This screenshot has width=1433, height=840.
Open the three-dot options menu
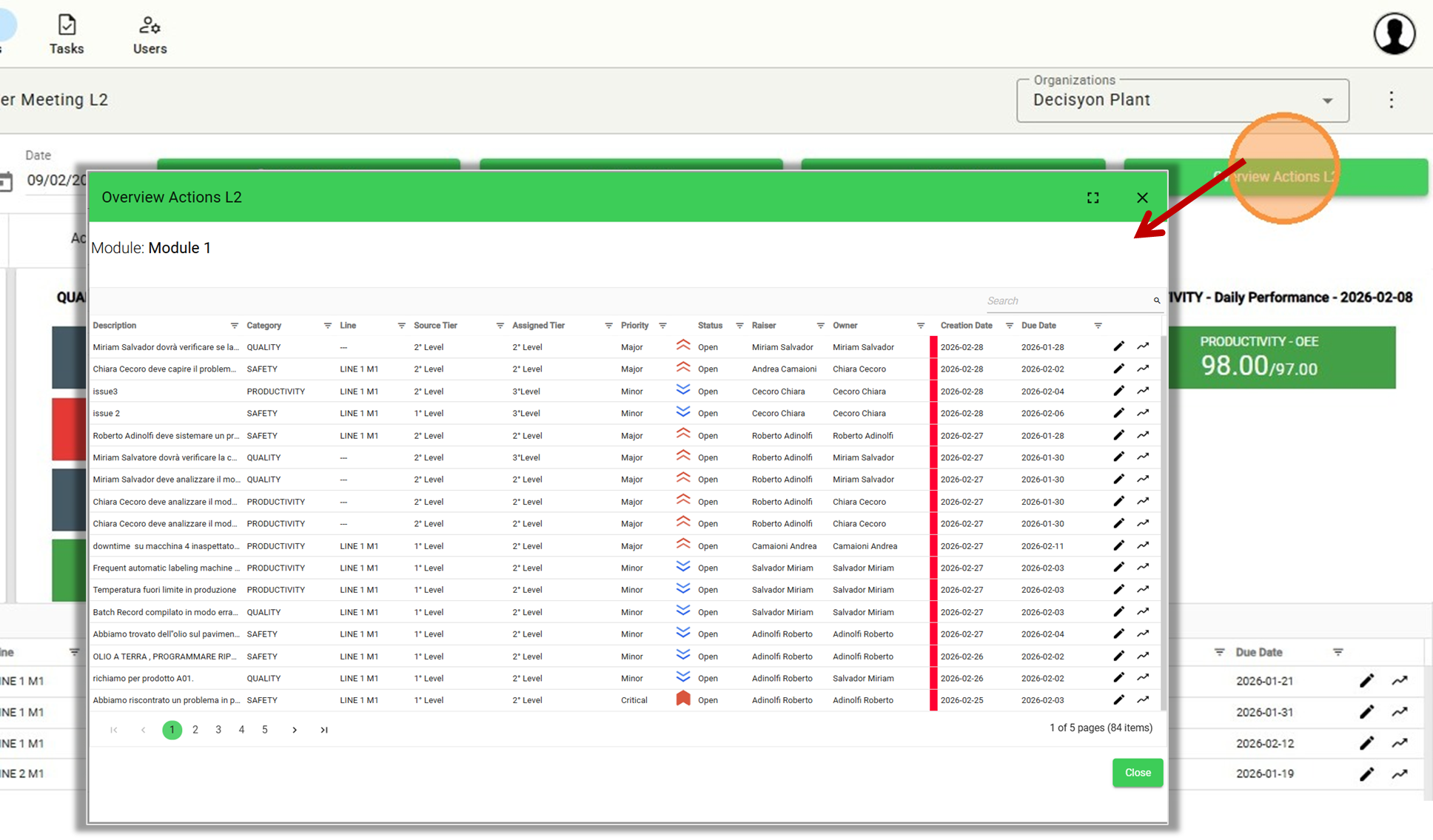(1391, 100)
